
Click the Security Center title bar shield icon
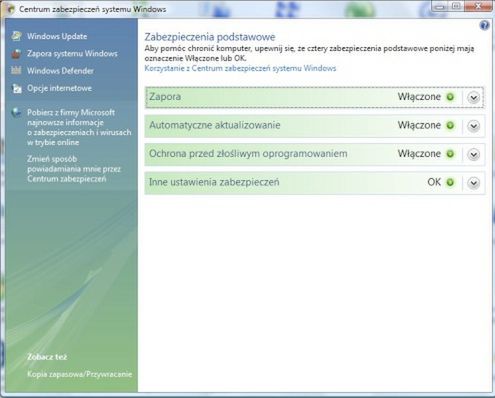[11, 9]
